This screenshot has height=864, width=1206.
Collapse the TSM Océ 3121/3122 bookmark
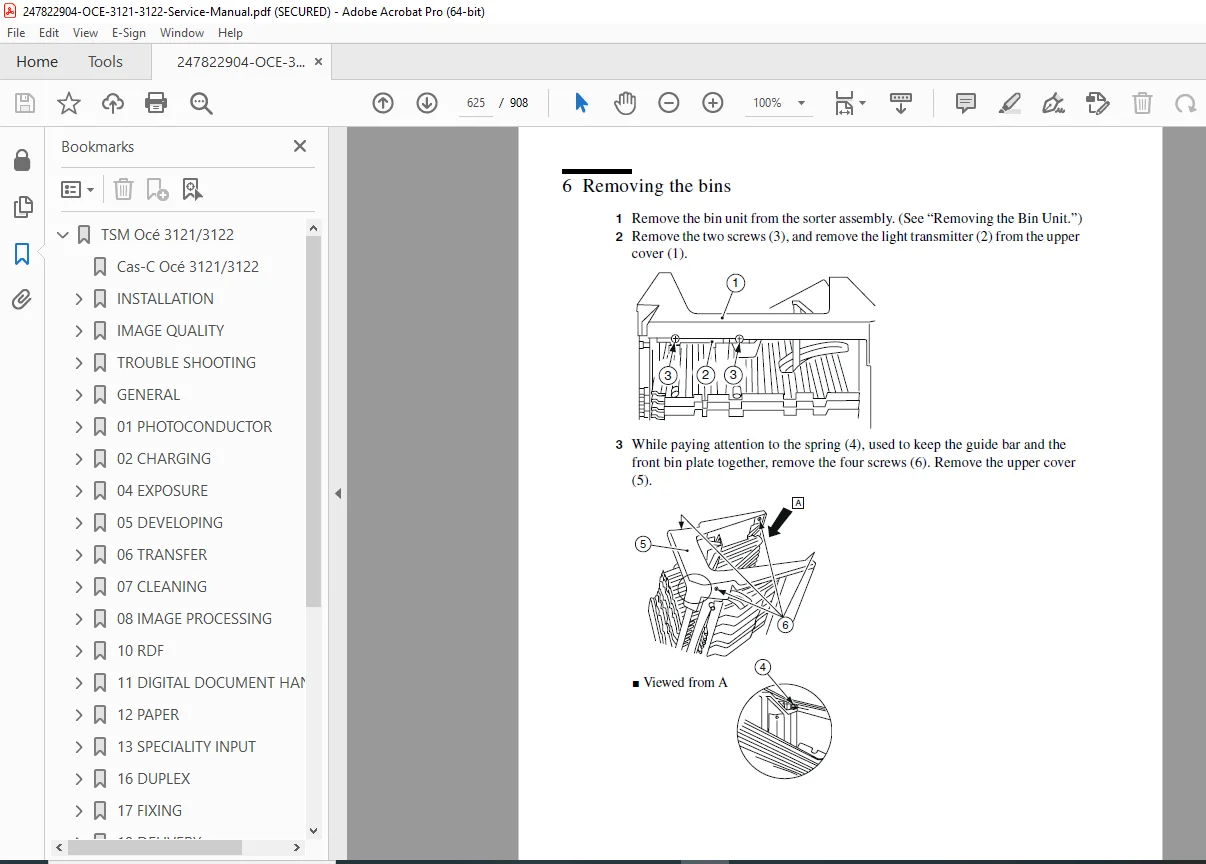63,235
